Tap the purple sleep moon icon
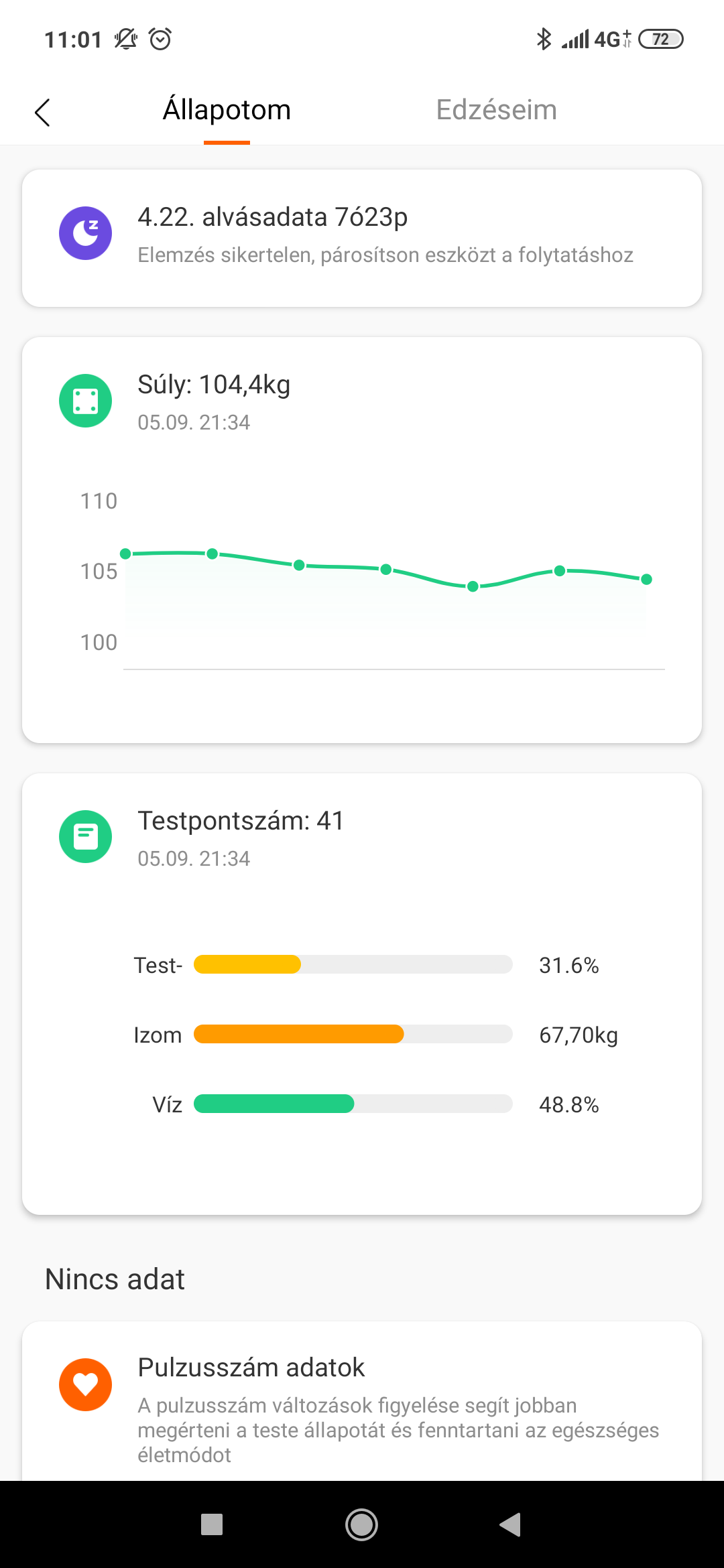Viewport: 724px width, 1568px height. tap(85, 233)
